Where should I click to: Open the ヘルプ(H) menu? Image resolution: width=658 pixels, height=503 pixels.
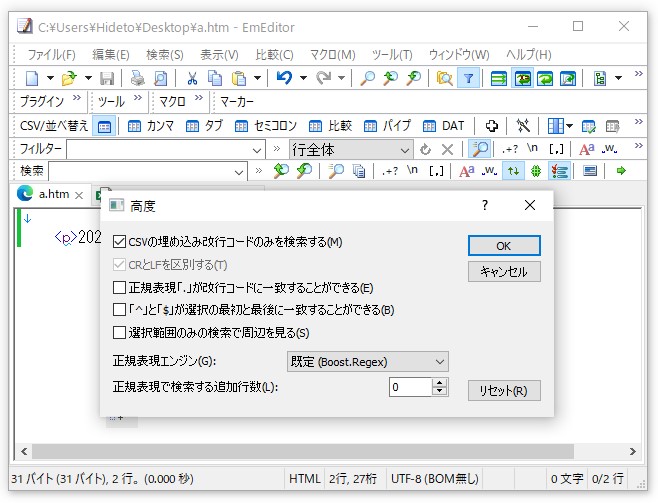tap(528, 55)
